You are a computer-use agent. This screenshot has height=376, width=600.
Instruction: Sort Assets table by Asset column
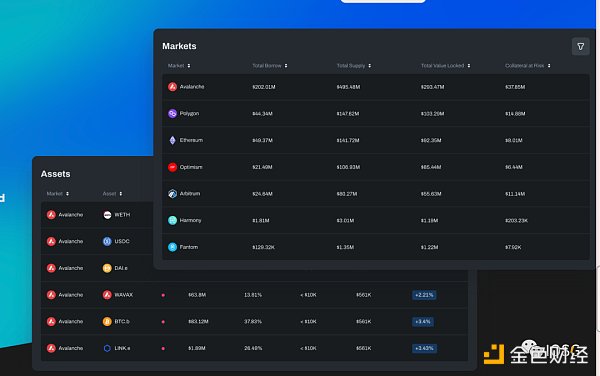pyautogui.click(x=112, y=194)
